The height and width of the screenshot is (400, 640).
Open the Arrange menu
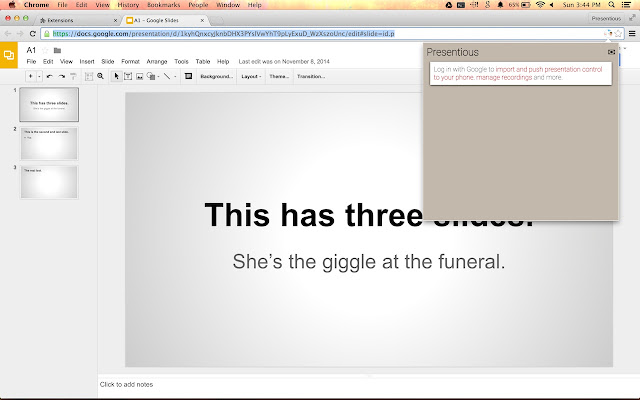point(157,62)
